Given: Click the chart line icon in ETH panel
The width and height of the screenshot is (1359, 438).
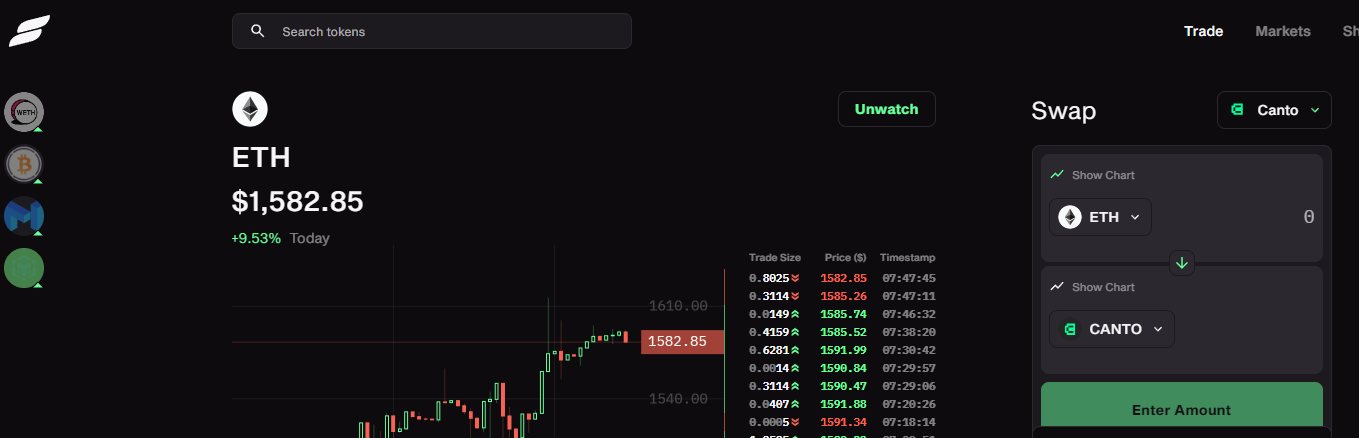Looking at the screenshot, I should click(1057, 175).
